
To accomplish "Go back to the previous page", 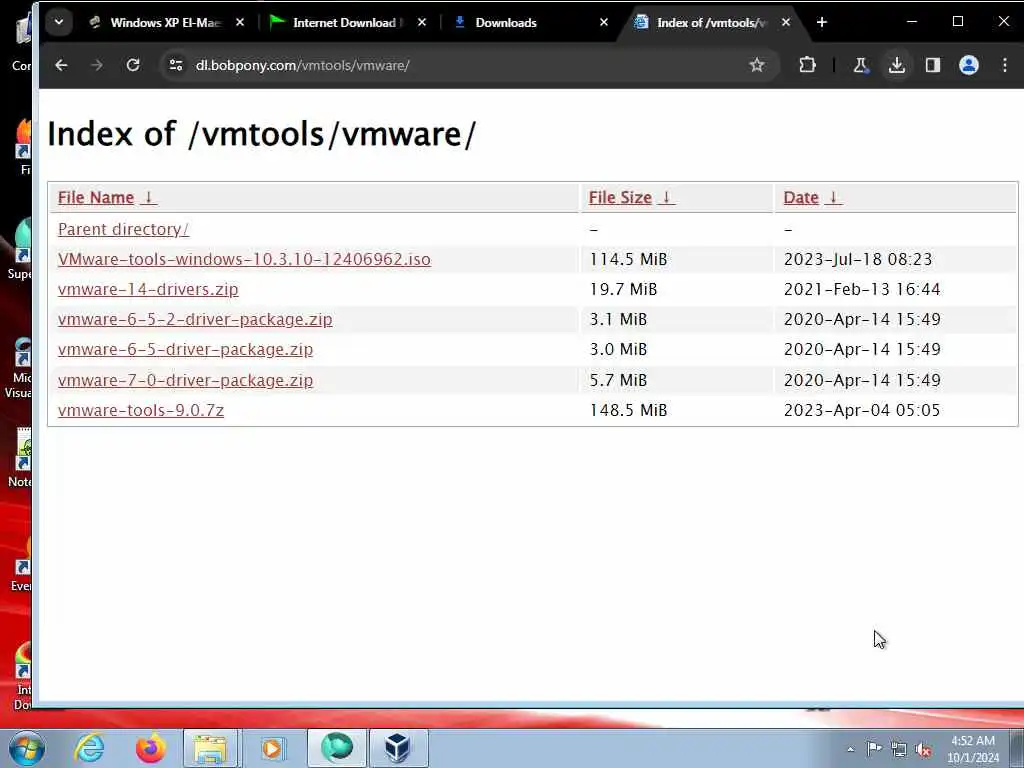I will click(x=61, y=65).
